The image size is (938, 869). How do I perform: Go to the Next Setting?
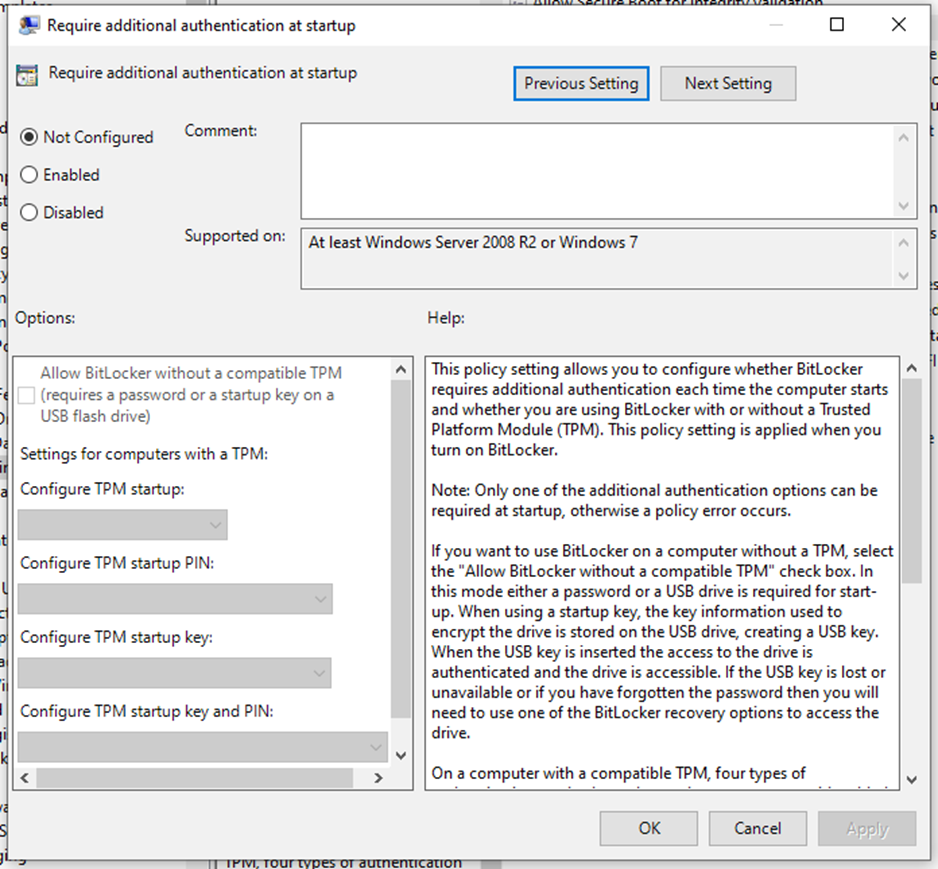pyautogui.click(x=728, y=83)
